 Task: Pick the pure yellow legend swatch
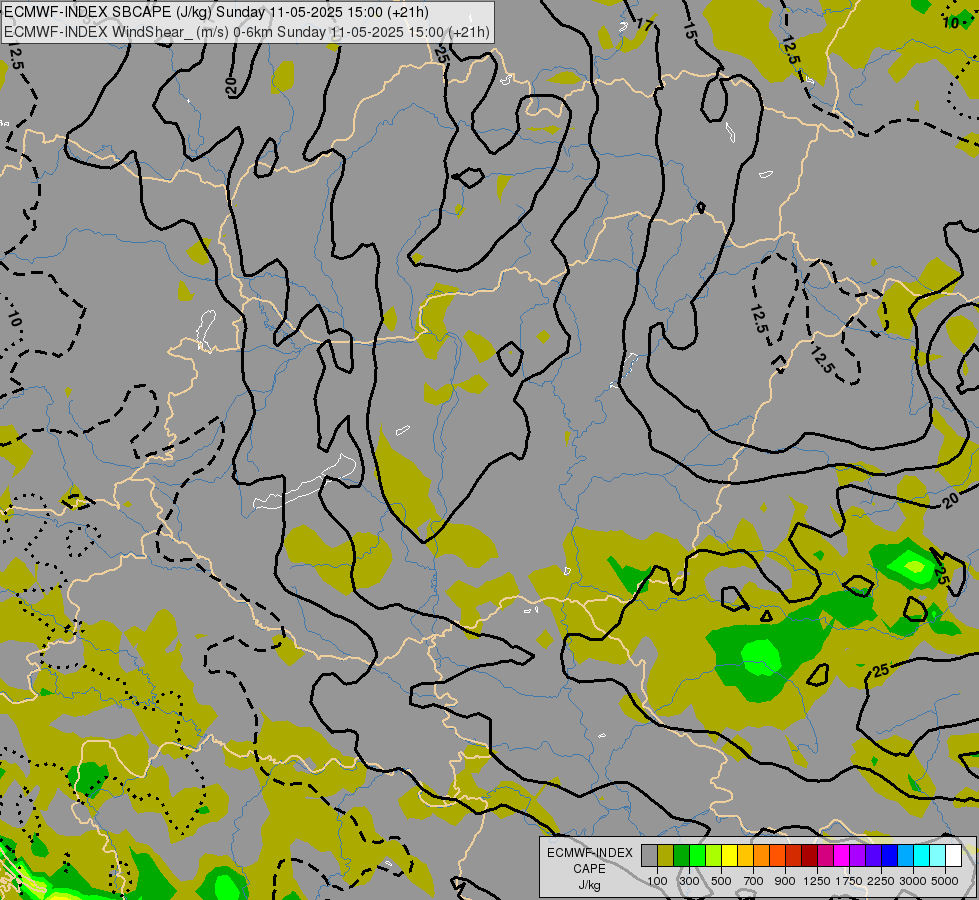[x=729, y=855]
